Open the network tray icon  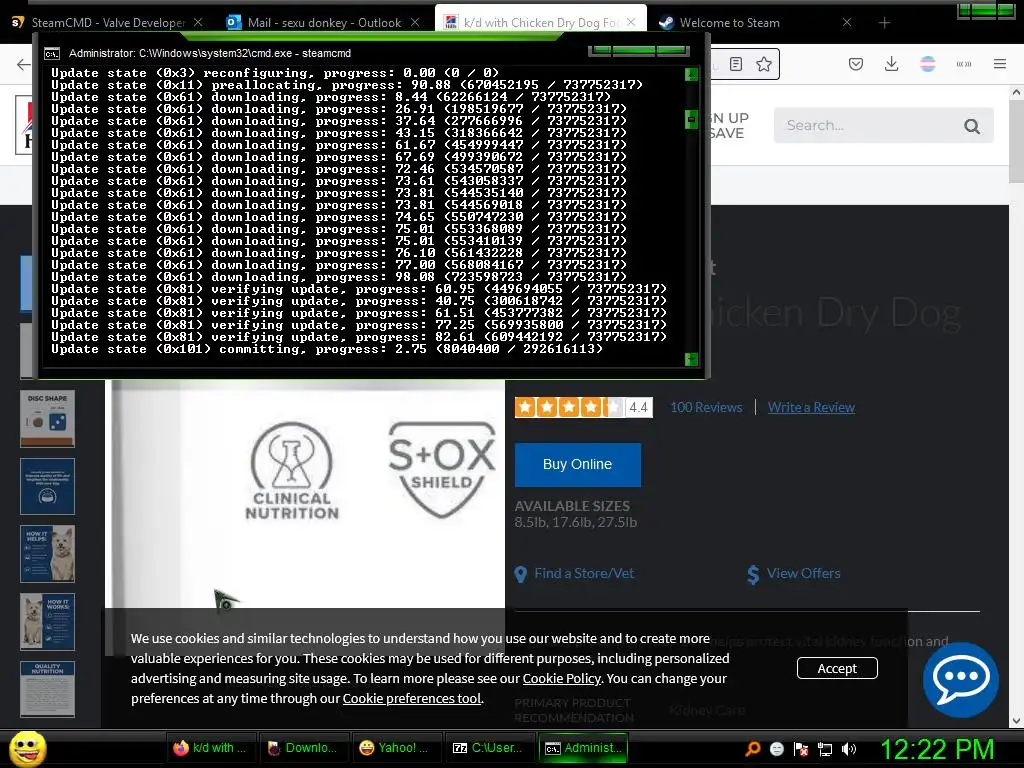tap(825, 749)
